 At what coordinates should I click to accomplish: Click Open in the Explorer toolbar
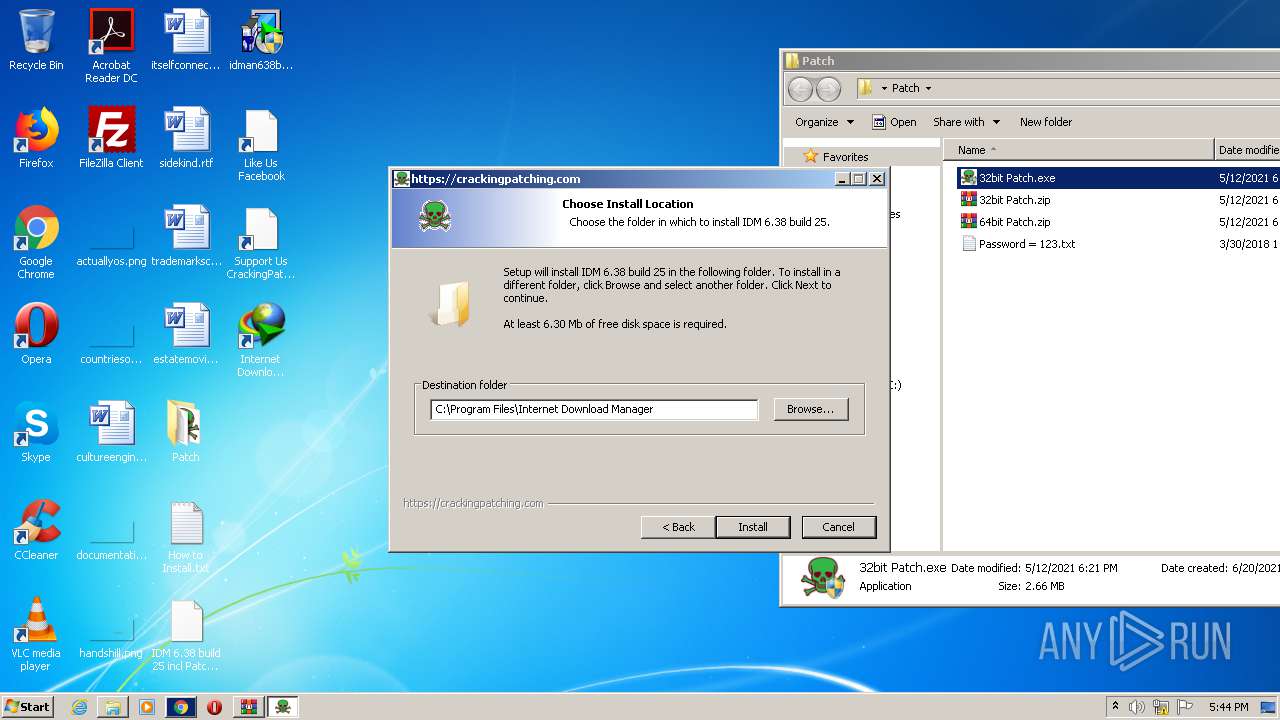[x=894, y=122]
